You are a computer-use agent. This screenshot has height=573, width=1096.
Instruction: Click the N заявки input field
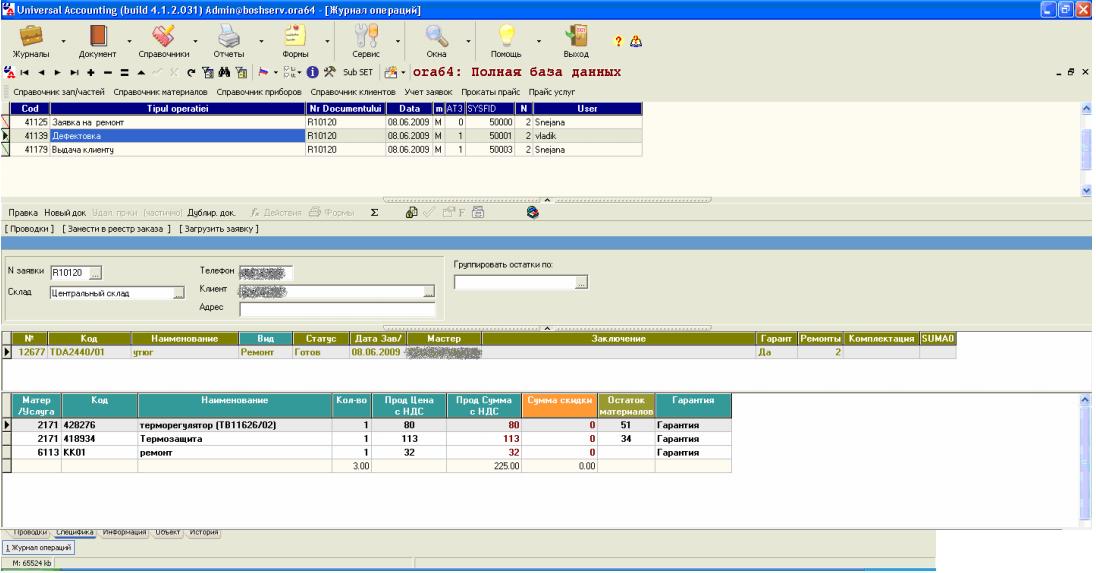(x=69, y=273)
